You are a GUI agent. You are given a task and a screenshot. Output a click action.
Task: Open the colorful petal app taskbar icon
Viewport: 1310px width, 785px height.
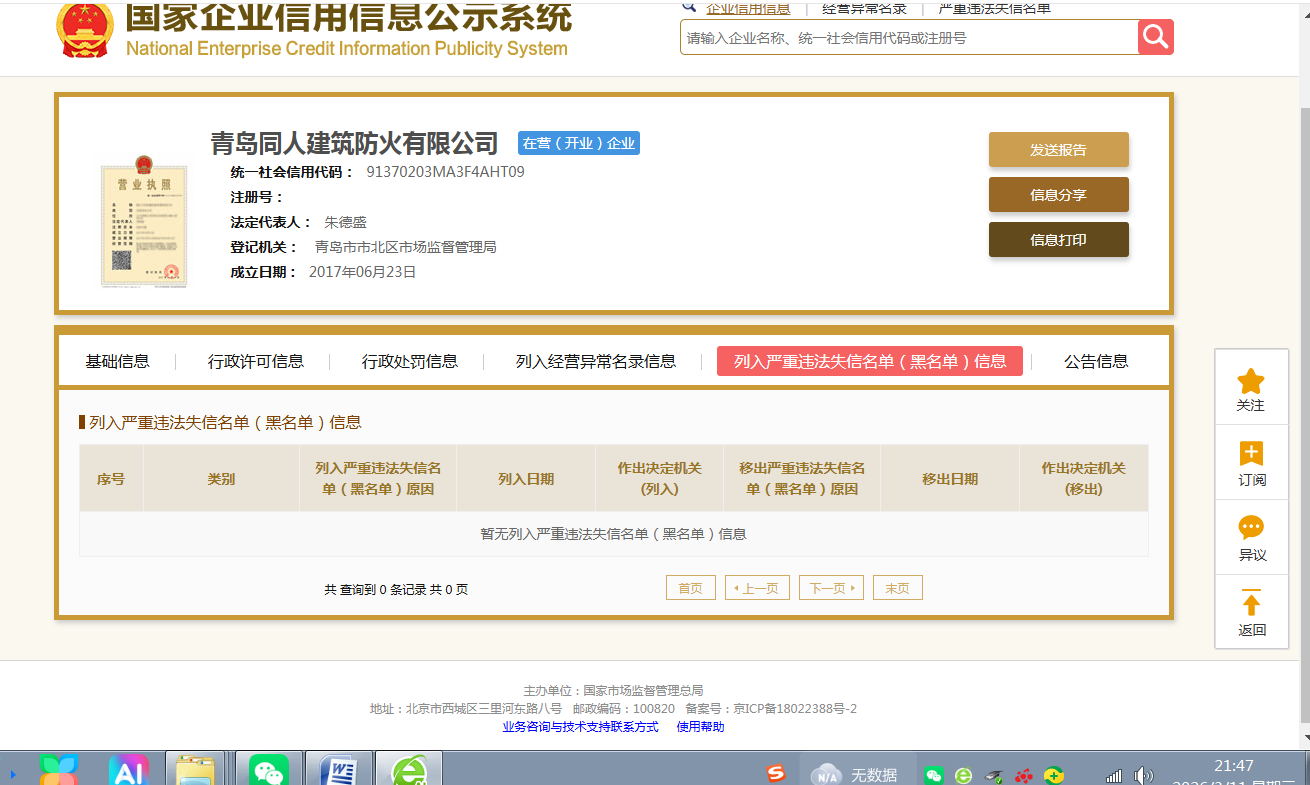[x=59, y=770]
